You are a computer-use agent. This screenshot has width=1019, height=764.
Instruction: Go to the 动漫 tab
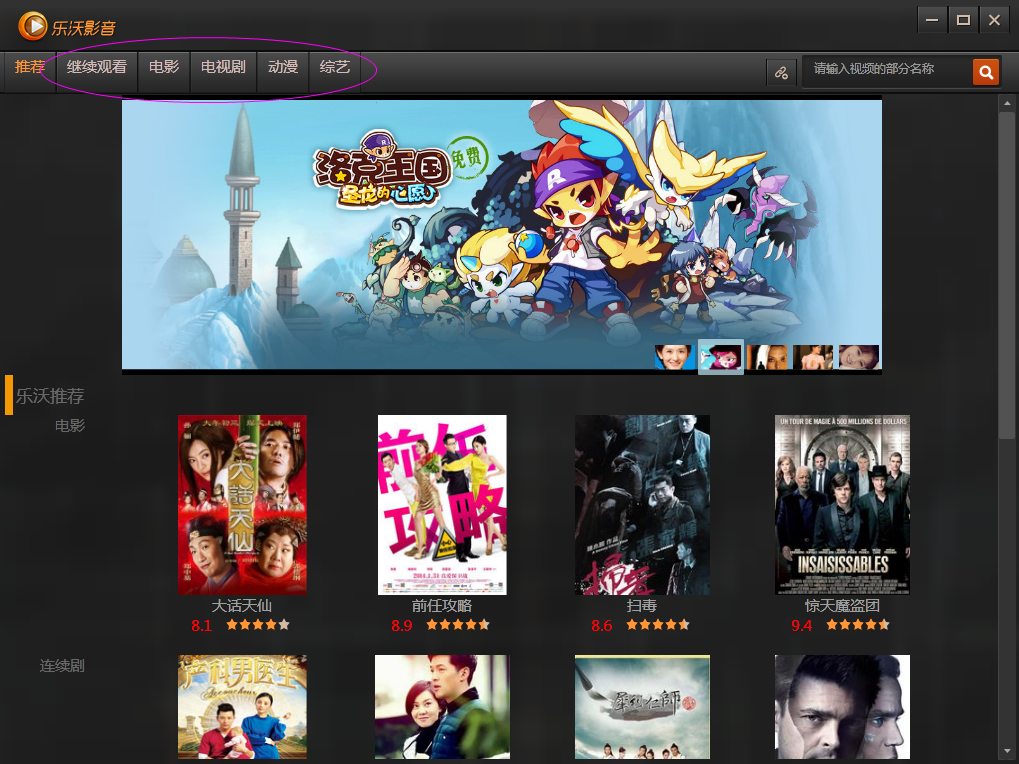coord(283,67)
